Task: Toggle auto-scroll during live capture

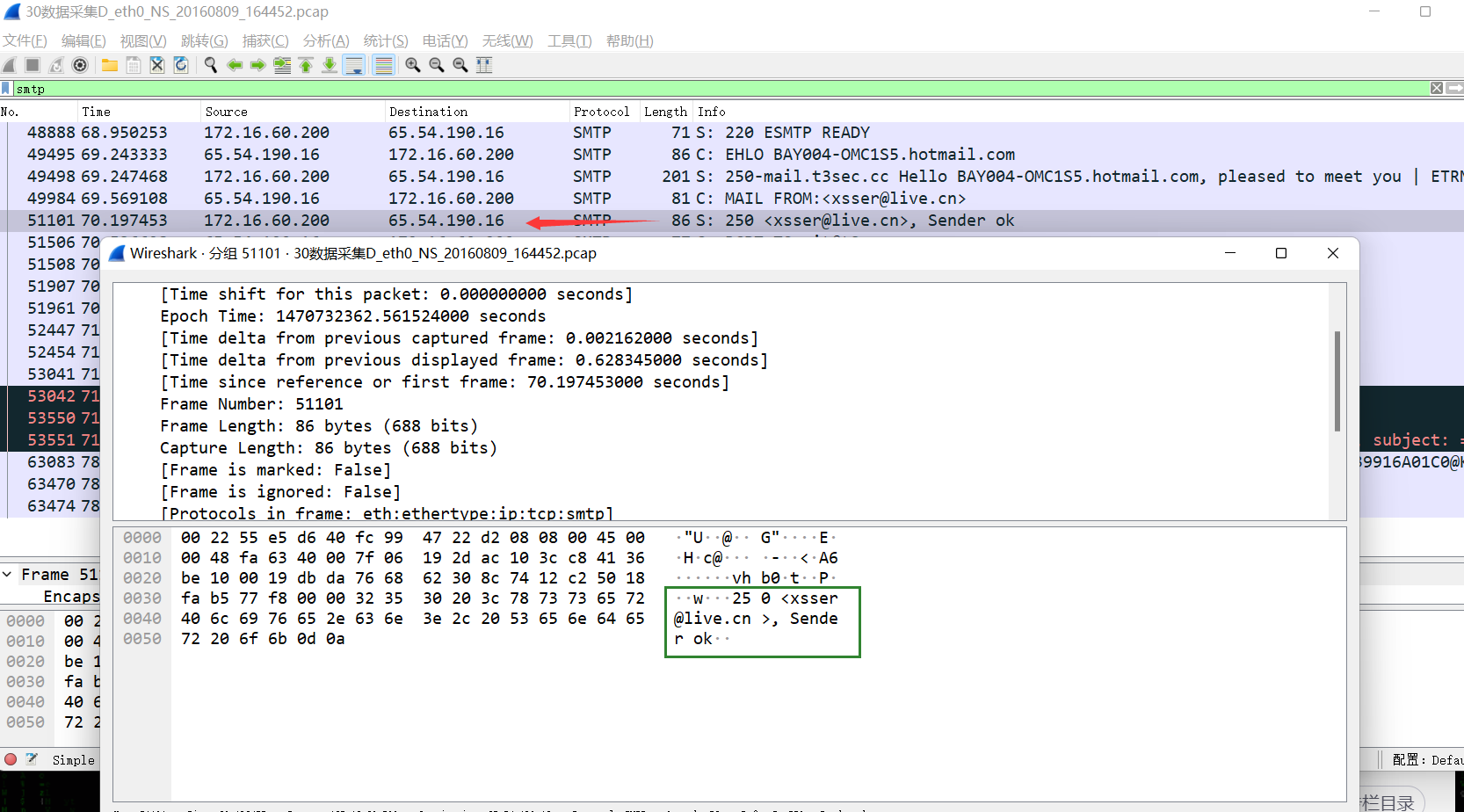Action: click(x=354, y=65)
